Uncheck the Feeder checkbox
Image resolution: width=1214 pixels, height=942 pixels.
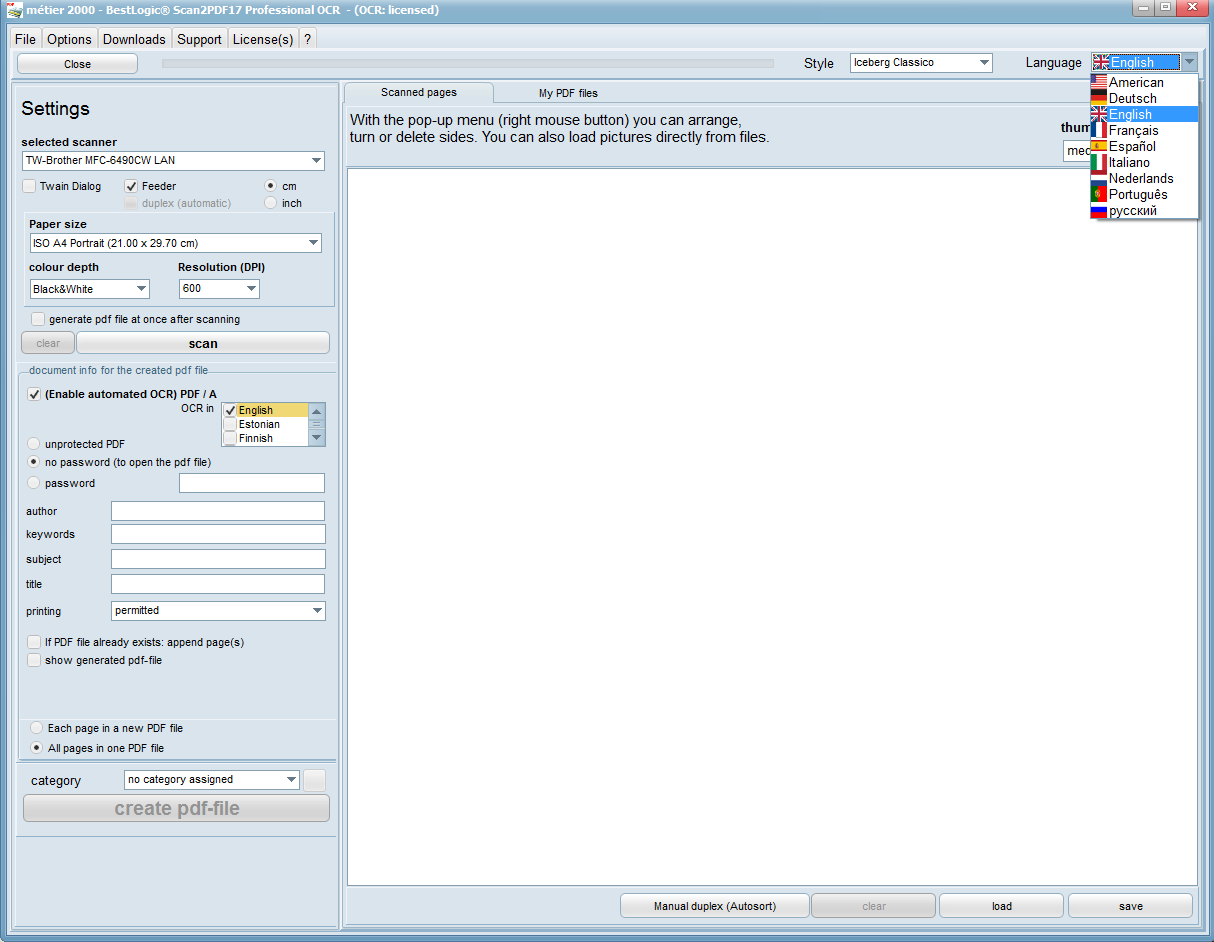pos(131,186)
